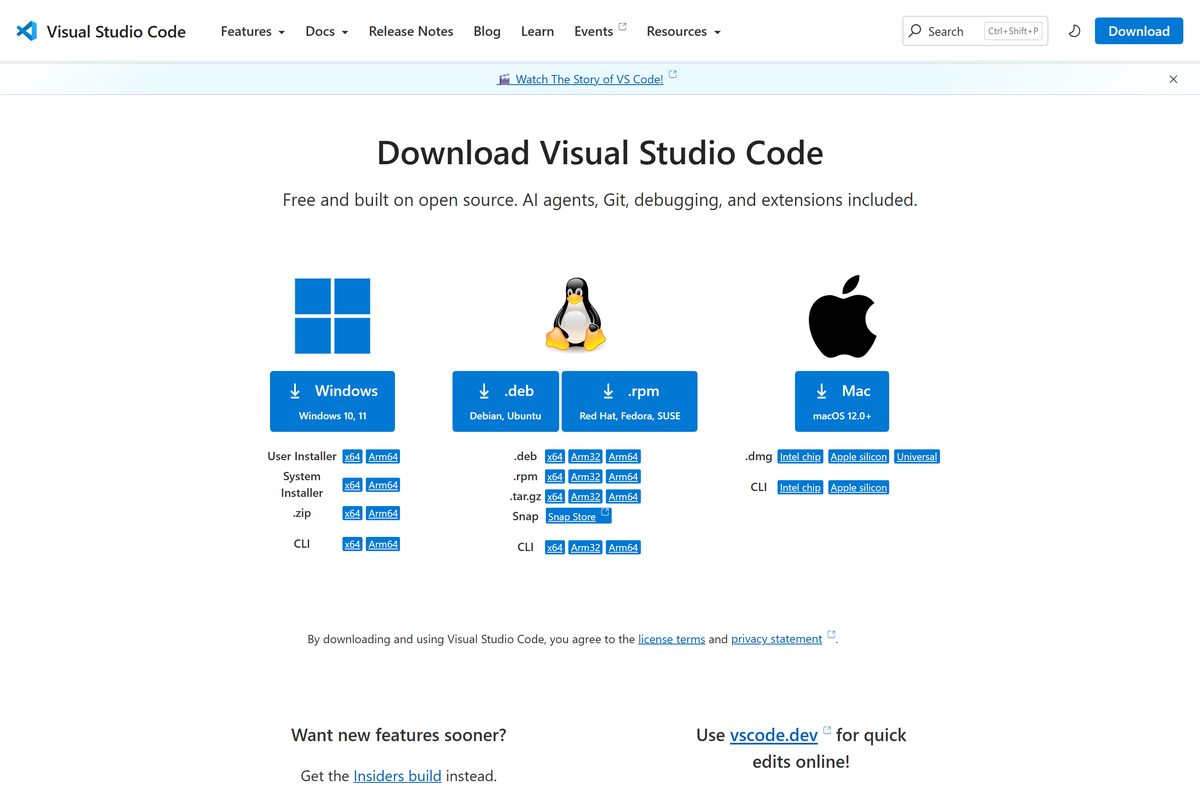Open the vscode.dev link
The image size is (1200, 792).
tap(774, 735)
